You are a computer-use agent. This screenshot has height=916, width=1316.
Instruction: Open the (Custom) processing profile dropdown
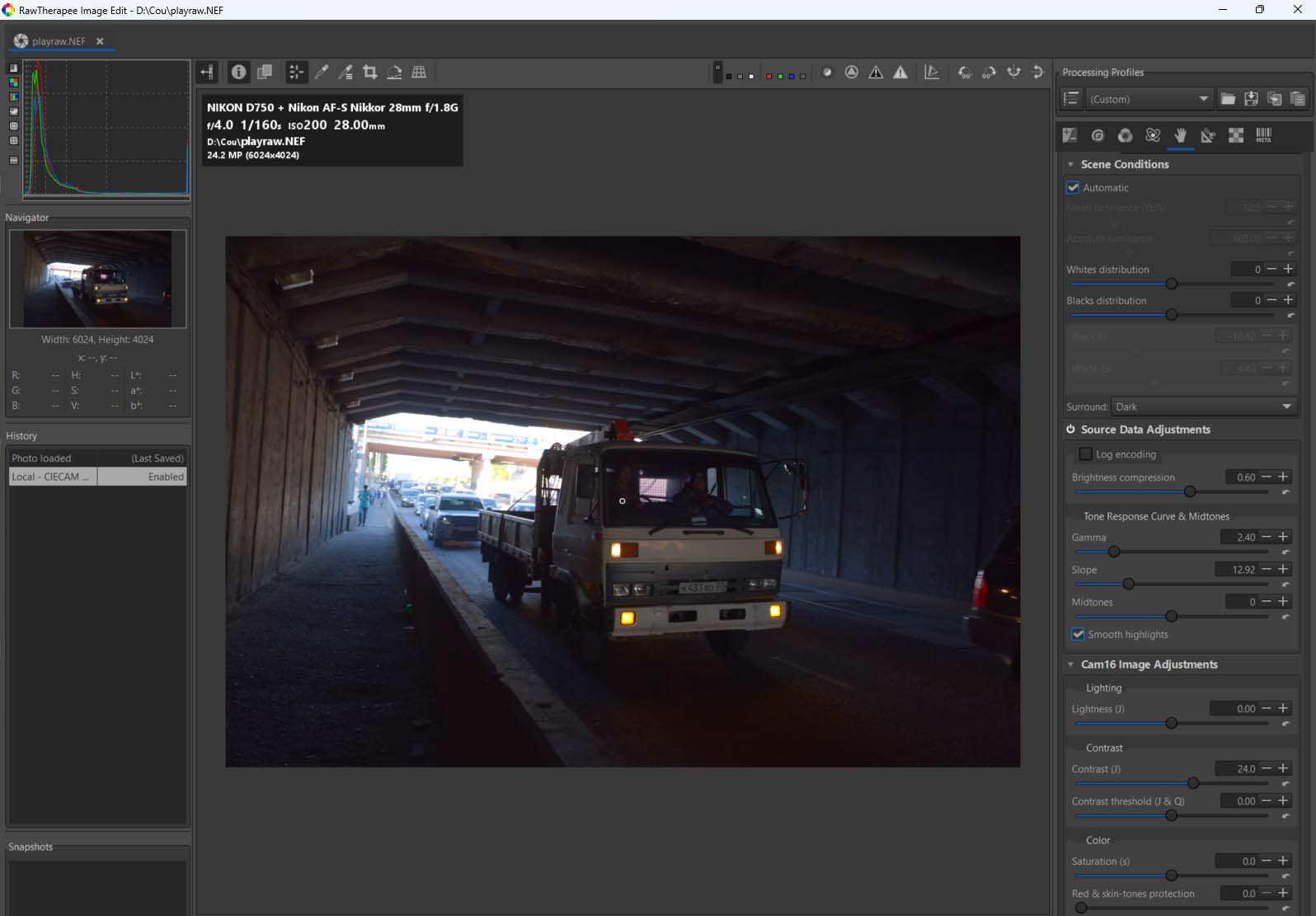coord(1149,99)
